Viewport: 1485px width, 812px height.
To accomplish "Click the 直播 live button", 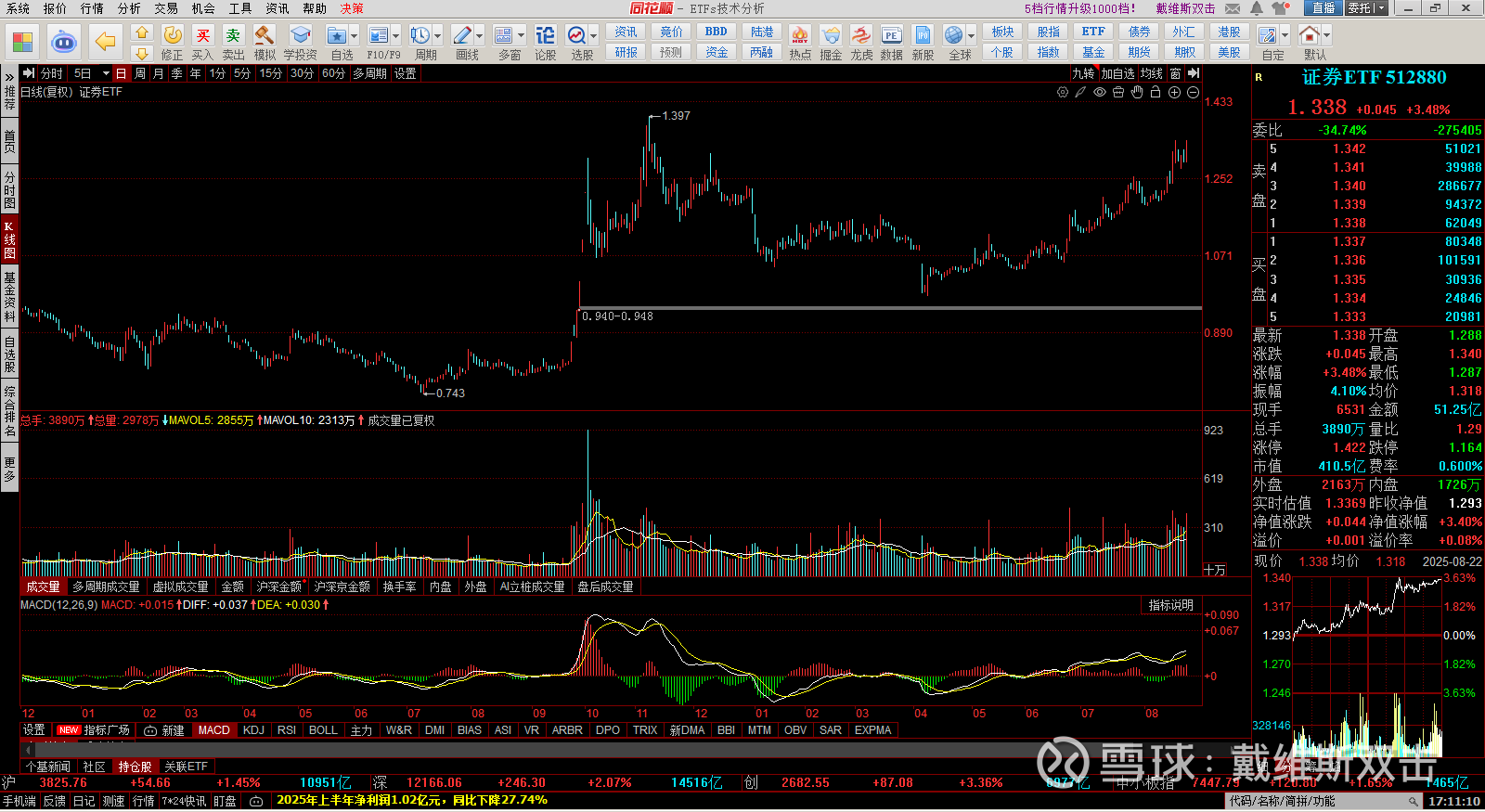I will (1323, 8).
